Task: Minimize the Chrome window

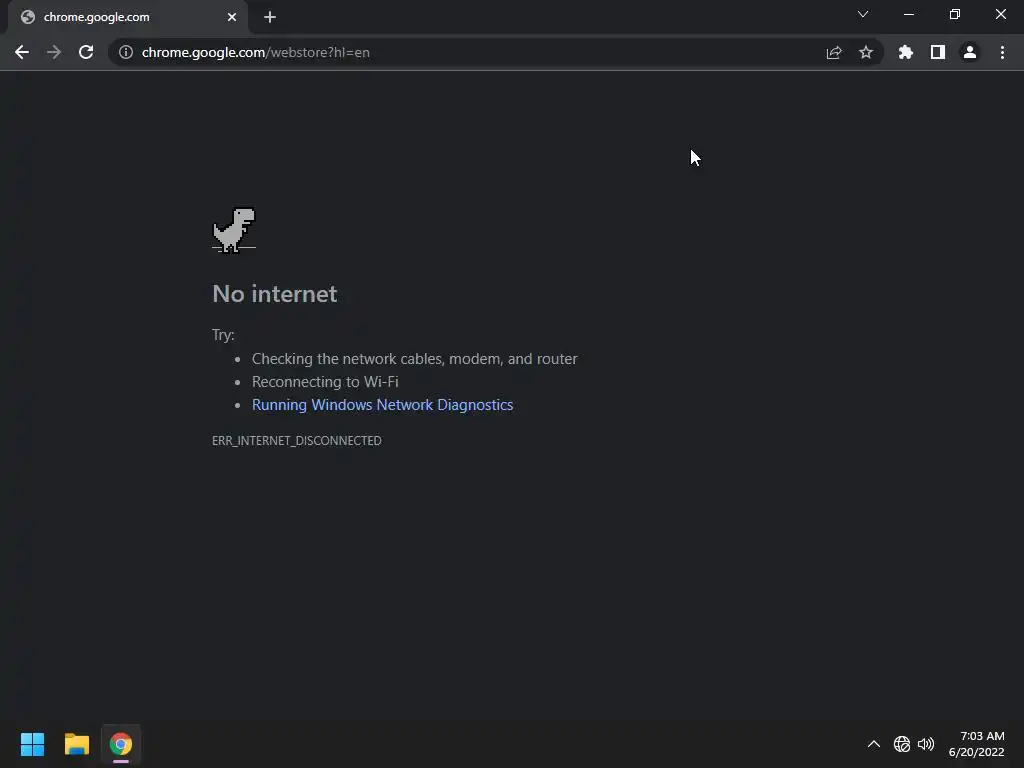Action: pos(909,14)
